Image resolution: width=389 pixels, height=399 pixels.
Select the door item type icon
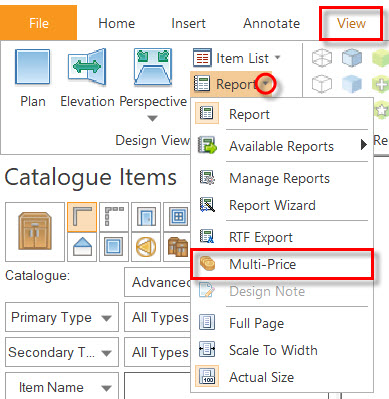click(146, 217)
